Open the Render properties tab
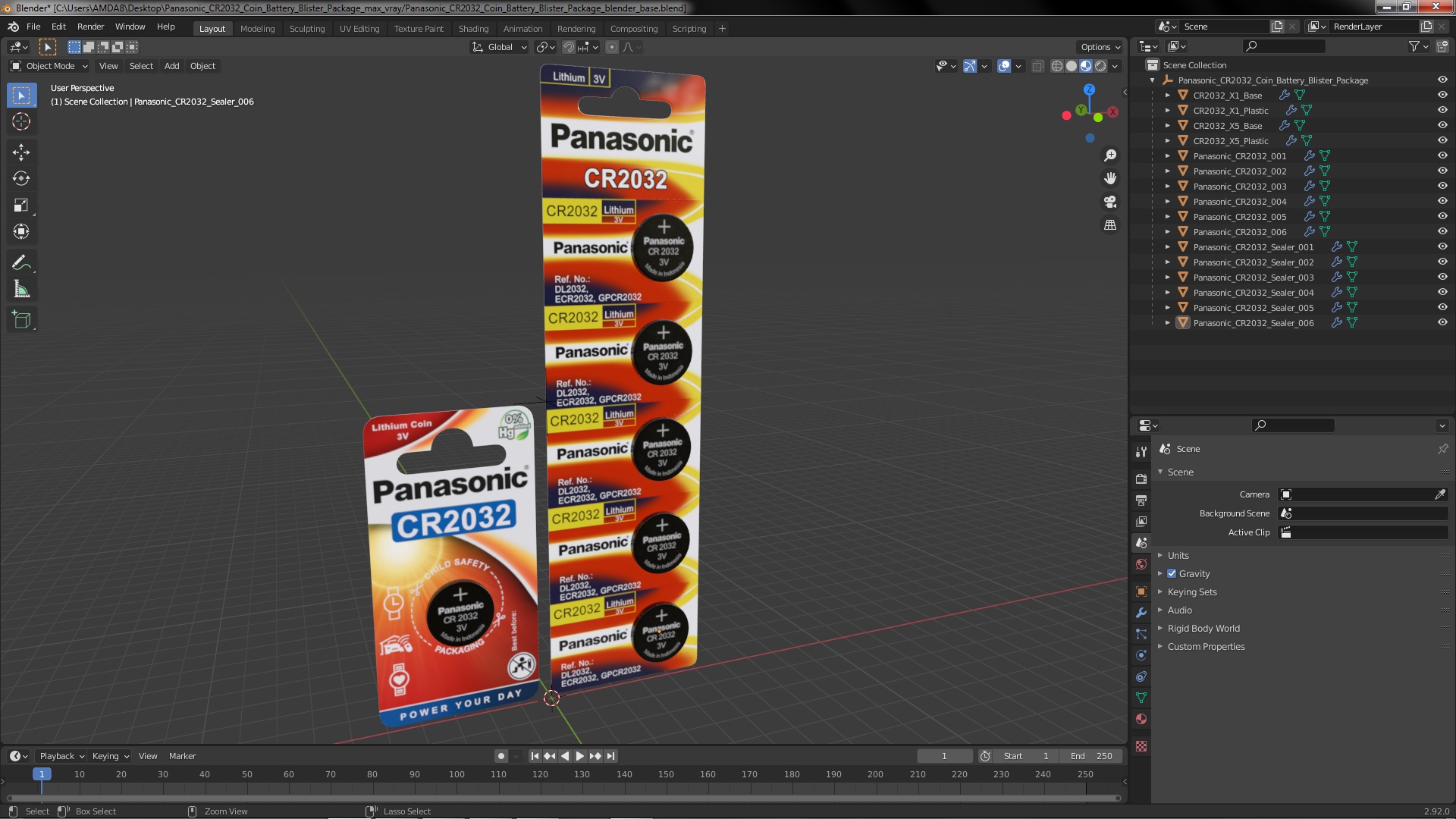 [1141, 479]
